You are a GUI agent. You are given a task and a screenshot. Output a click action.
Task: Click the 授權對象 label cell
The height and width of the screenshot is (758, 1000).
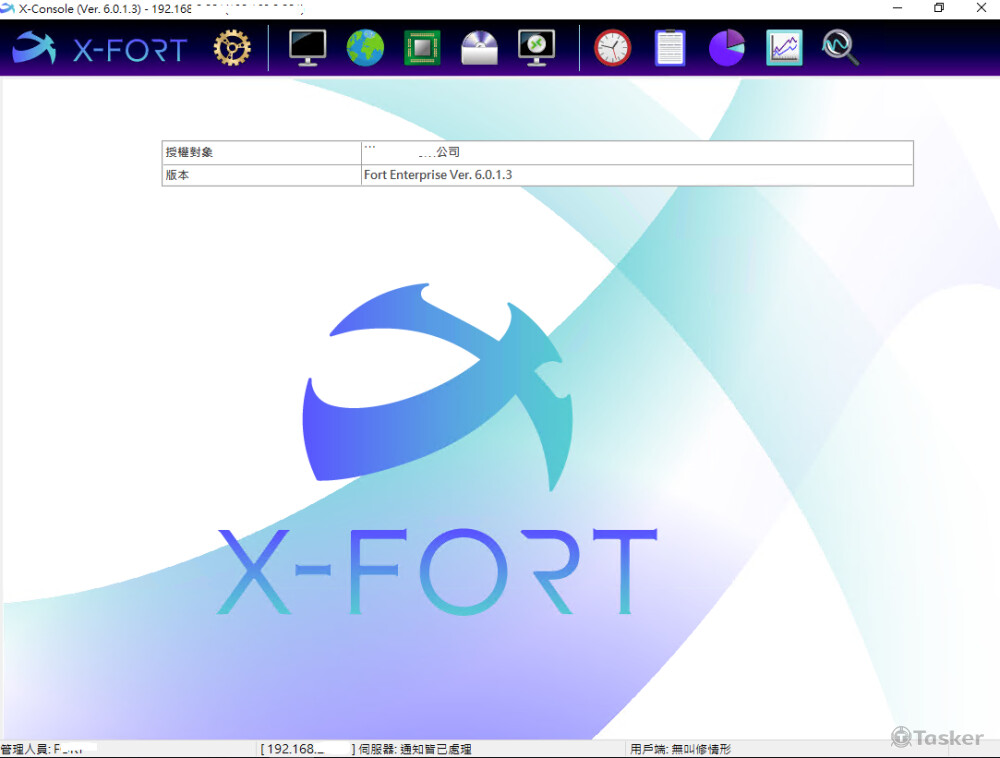(x=261, y=152)
